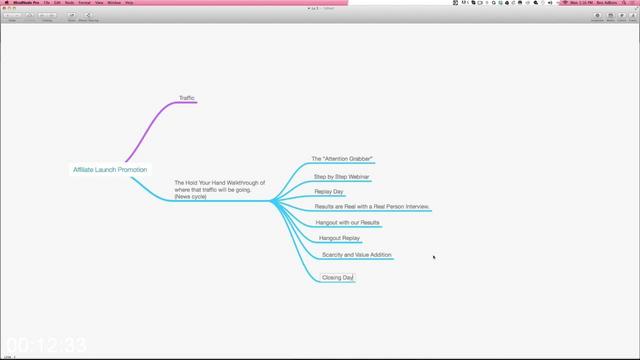
Task: Open the Fonts panel icon
Action: pyautogui.click(x=633, y=16)
